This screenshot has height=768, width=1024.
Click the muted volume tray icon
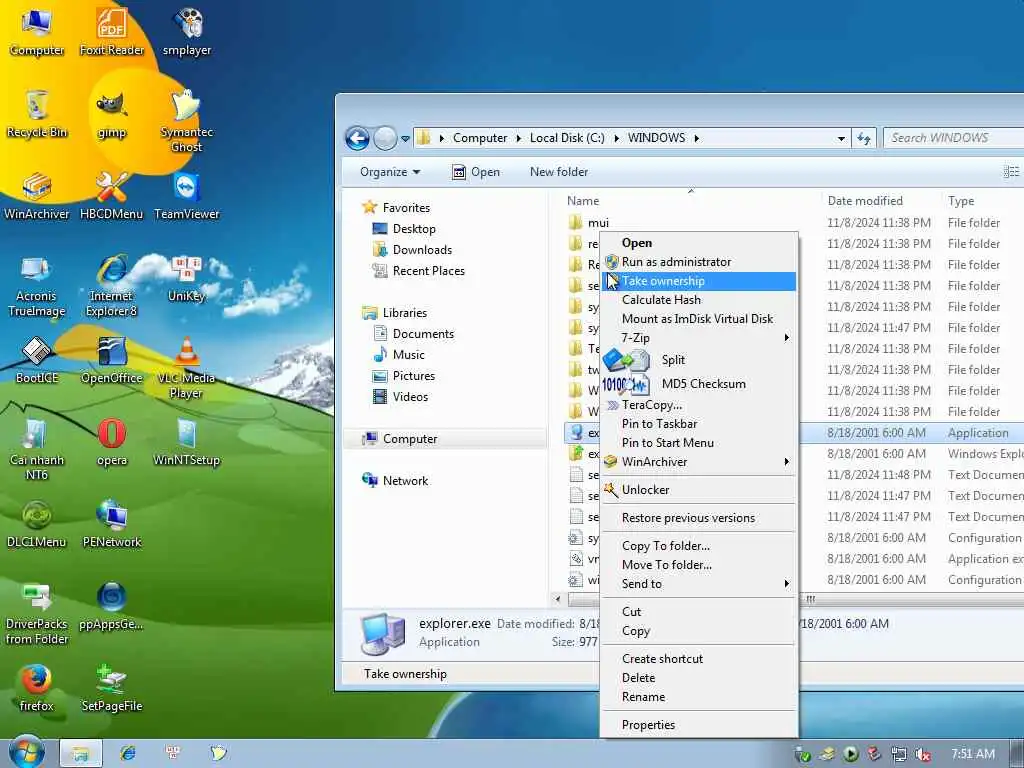coord(923,754)
